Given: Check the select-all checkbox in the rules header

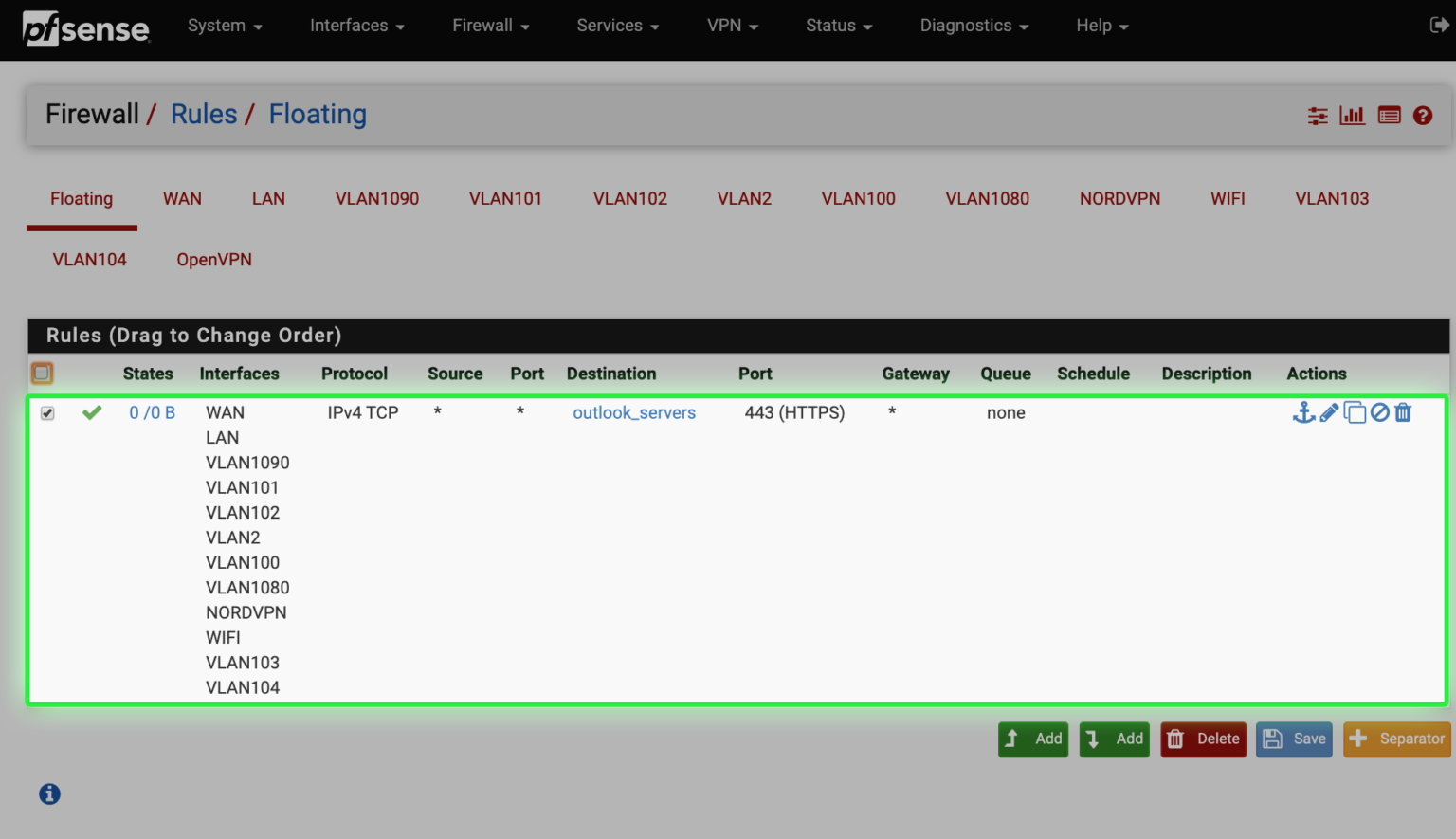Looking at the screenshot, I should coord(42,373).
